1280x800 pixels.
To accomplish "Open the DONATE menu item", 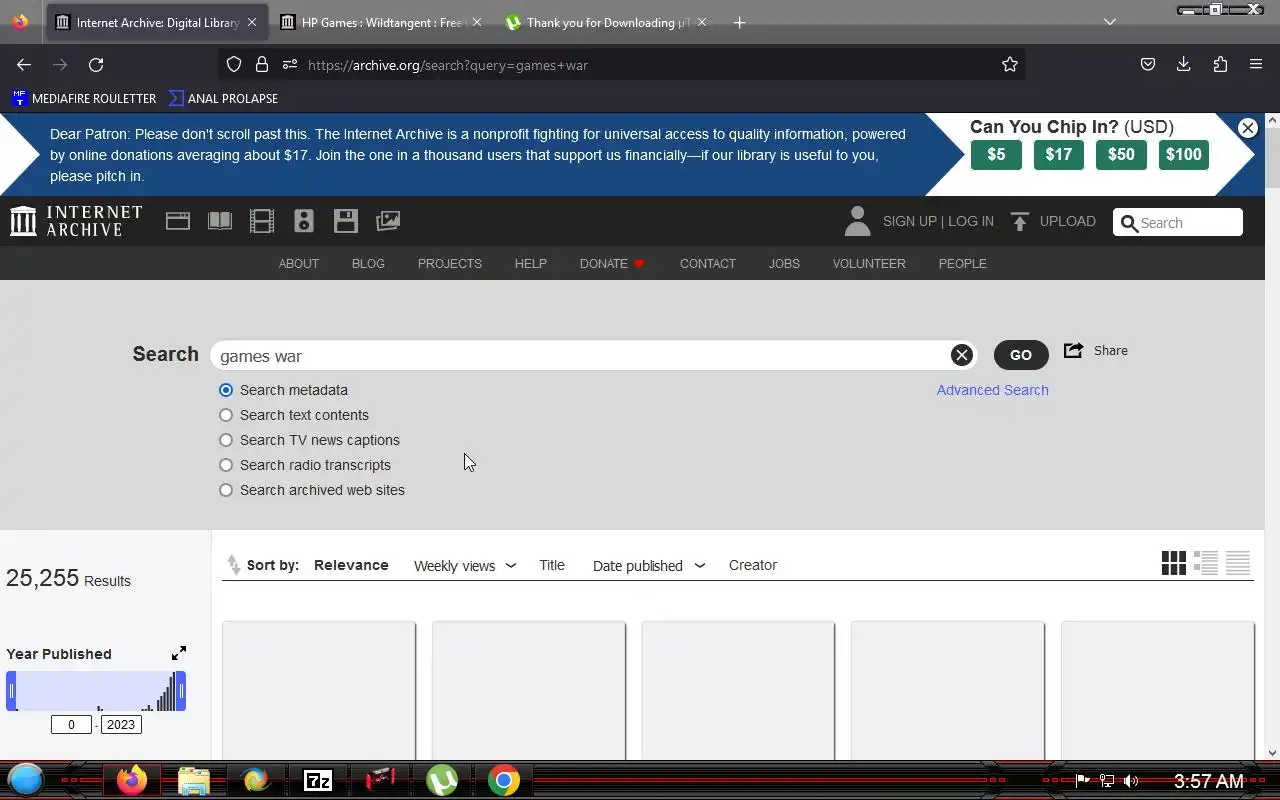I will [612, 263].
